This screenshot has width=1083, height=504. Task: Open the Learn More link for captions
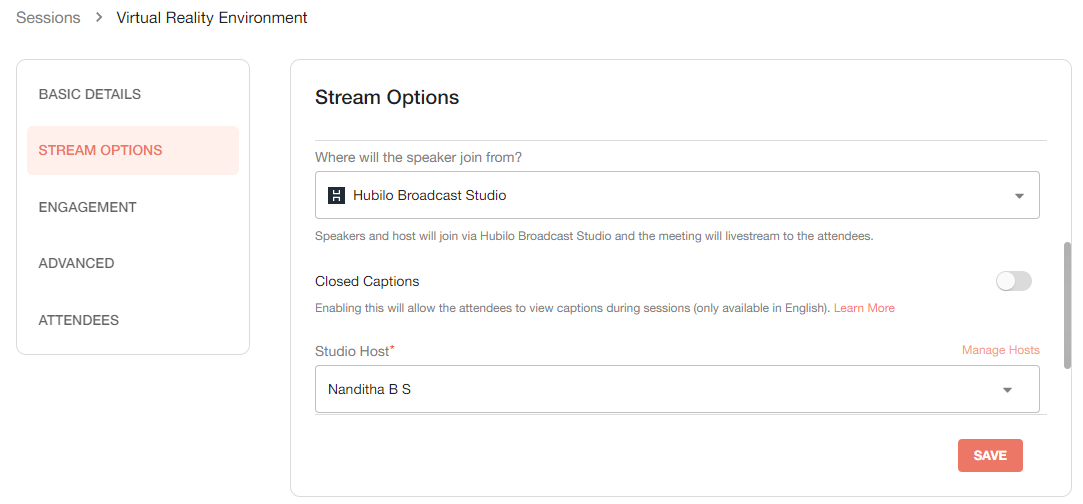(864, 308)
